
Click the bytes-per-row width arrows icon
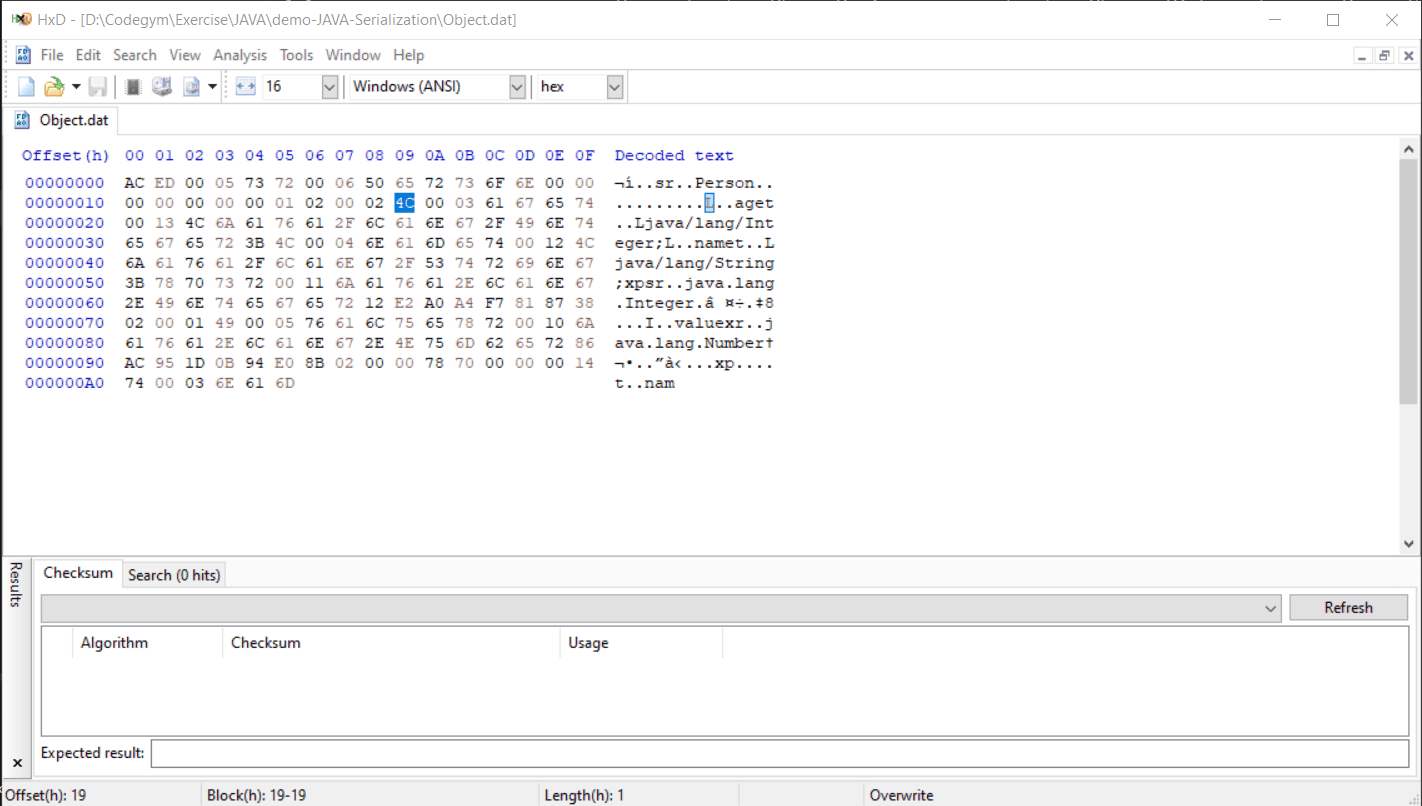coord(246,87)
